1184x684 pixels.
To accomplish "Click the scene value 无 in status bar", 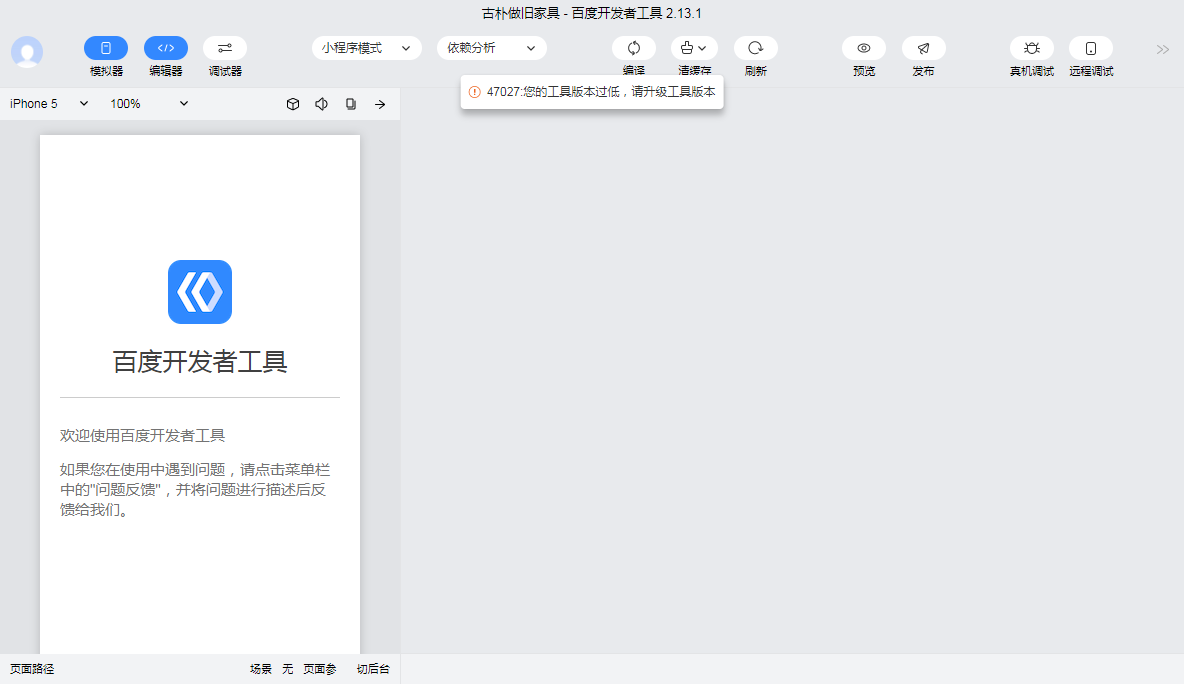I will point(288,669).
